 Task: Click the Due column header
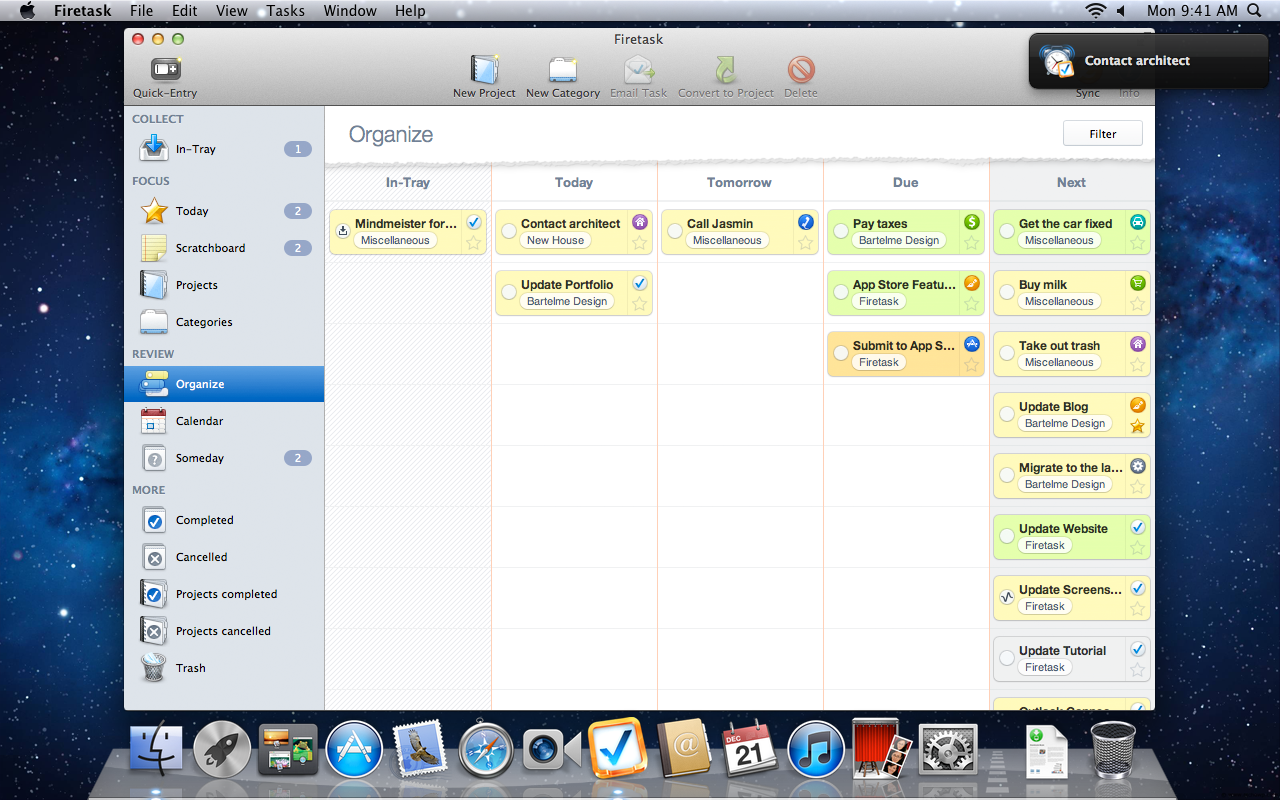[x=905, y=182]
